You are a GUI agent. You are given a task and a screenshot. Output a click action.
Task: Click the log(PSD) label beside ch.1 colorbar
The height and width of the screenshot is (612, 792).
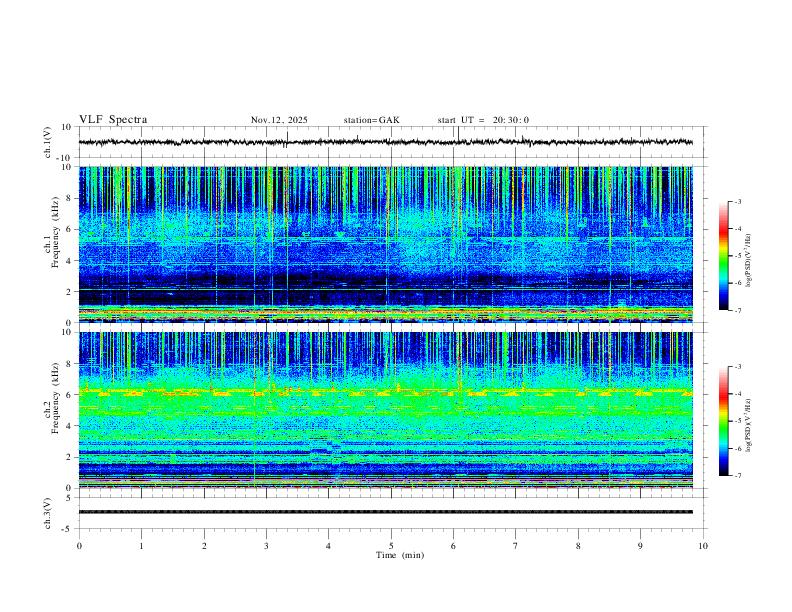coord(749,261)
